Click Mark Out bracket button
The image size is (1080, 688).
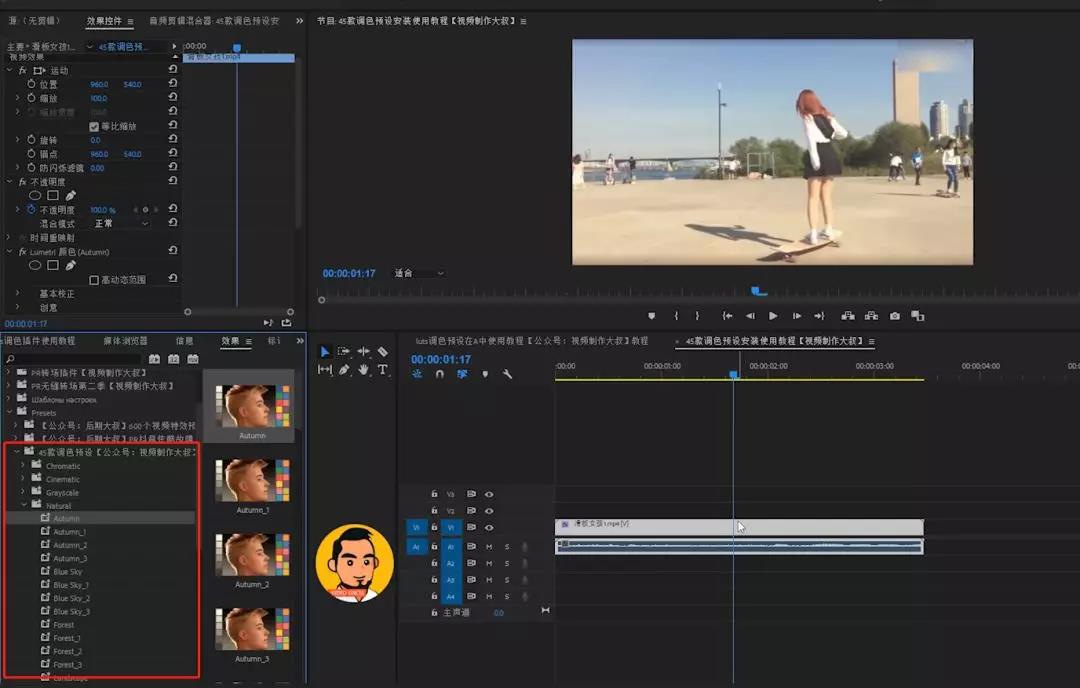(697, 316)
